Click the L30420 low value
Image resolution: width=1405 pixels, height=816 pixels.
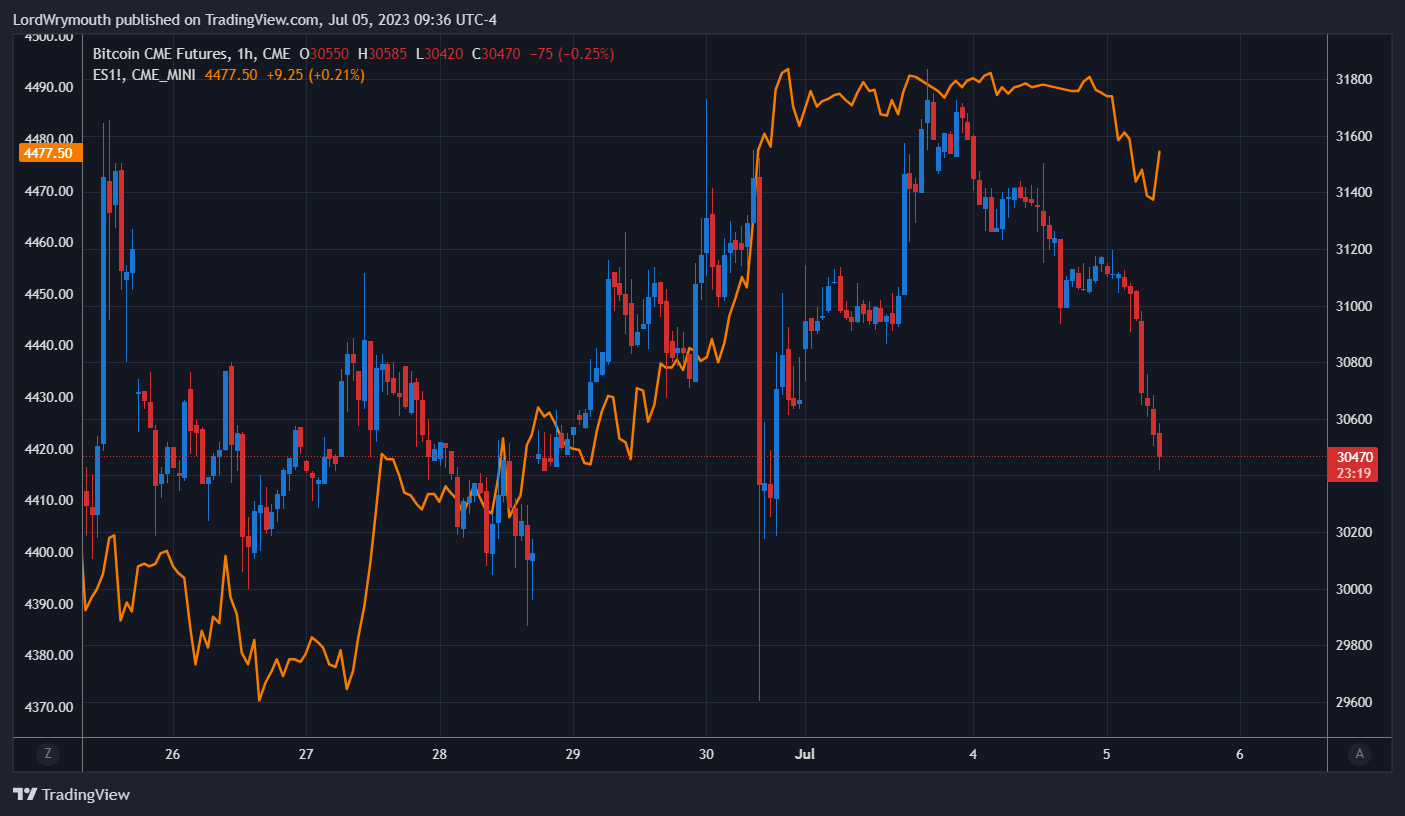click(x=439, y=54)
